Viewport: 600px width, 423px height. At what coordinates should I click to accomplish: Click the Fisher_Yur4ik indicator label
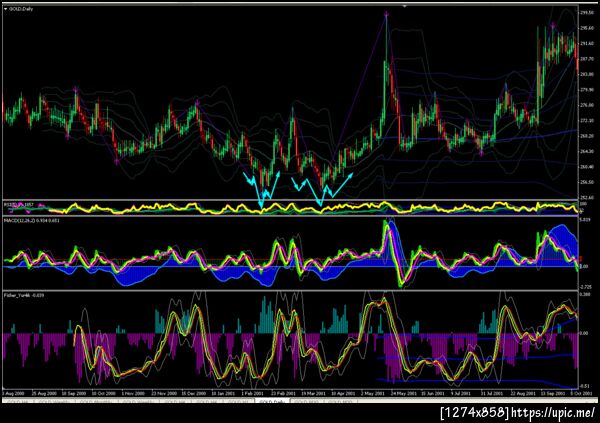[x=24, y=296]
